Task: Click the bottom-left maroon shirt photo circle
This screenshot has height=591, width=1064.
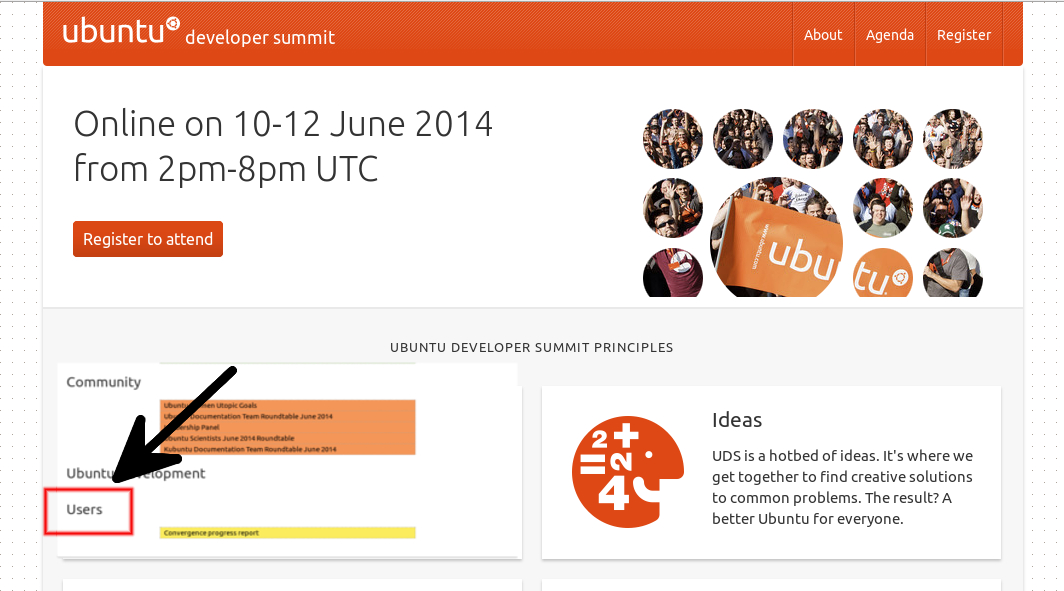Action: [673, 273]
